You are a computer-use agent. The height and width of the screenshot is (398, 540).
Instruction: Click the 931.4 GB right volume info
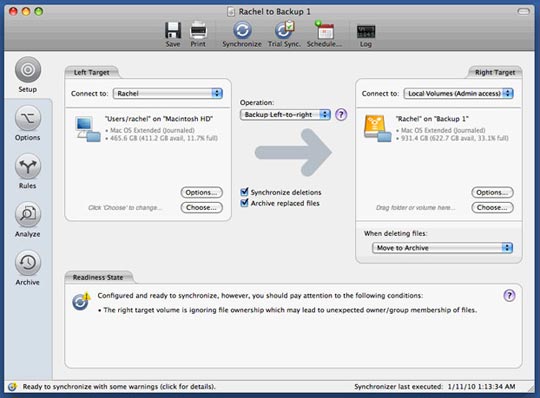click(452, 138)
